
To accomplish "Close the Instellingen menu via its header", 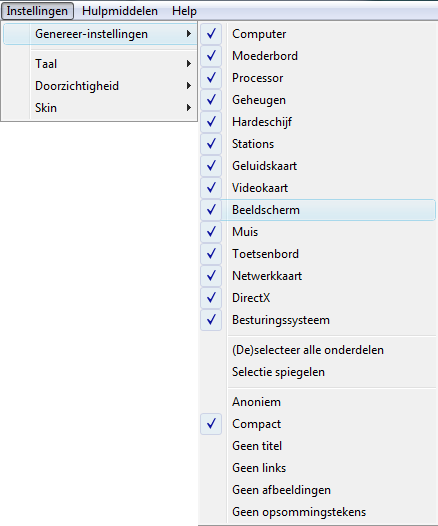I will [37, 11].
